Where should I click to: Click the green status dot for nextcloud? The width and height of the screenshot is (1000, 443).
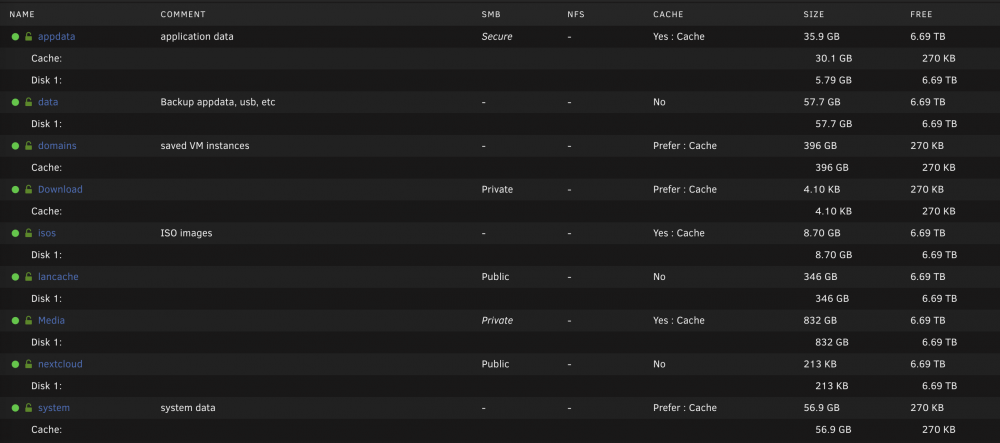15,364
